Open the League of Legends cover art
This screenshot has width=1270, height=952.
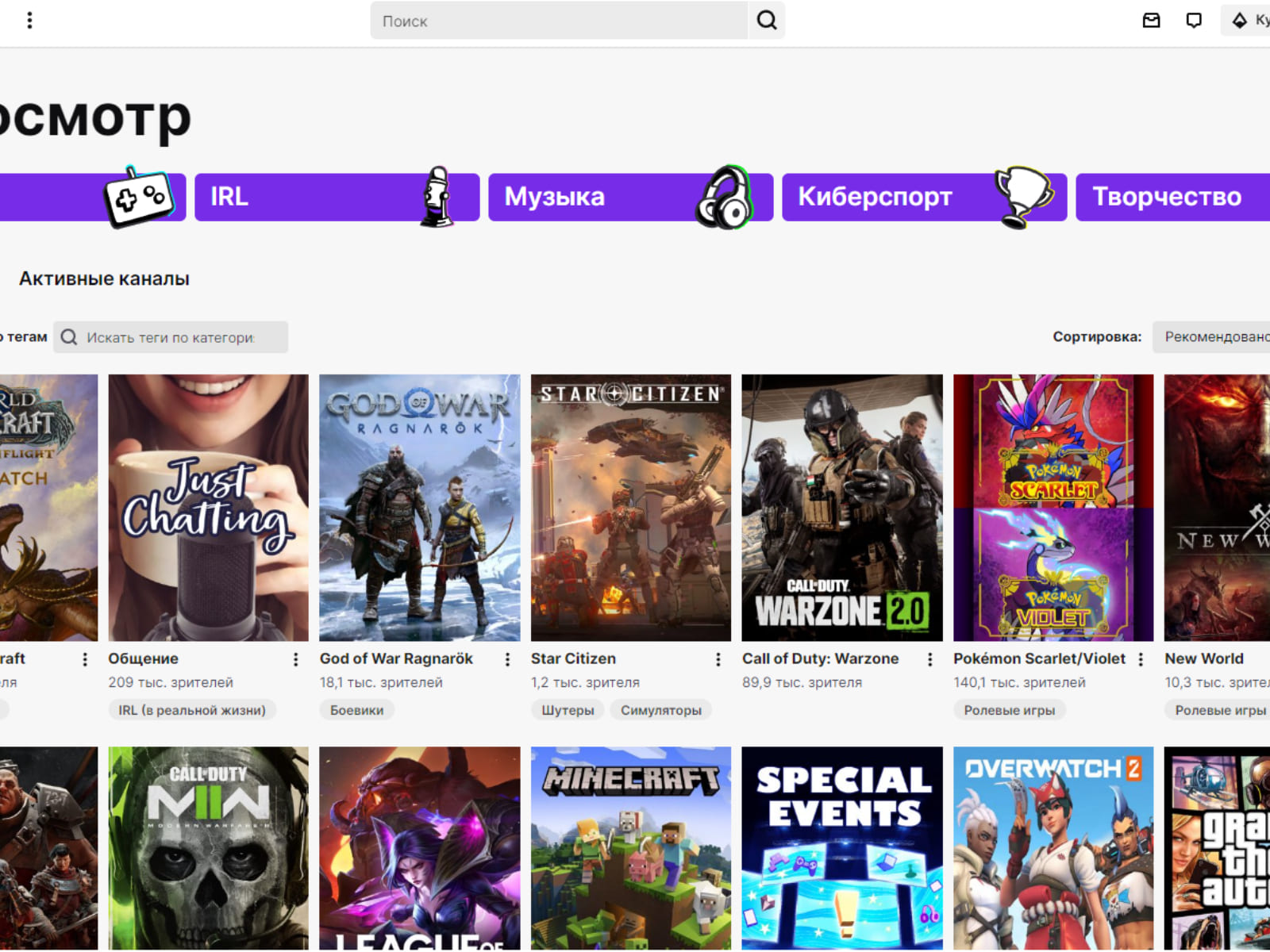[420, 848]
